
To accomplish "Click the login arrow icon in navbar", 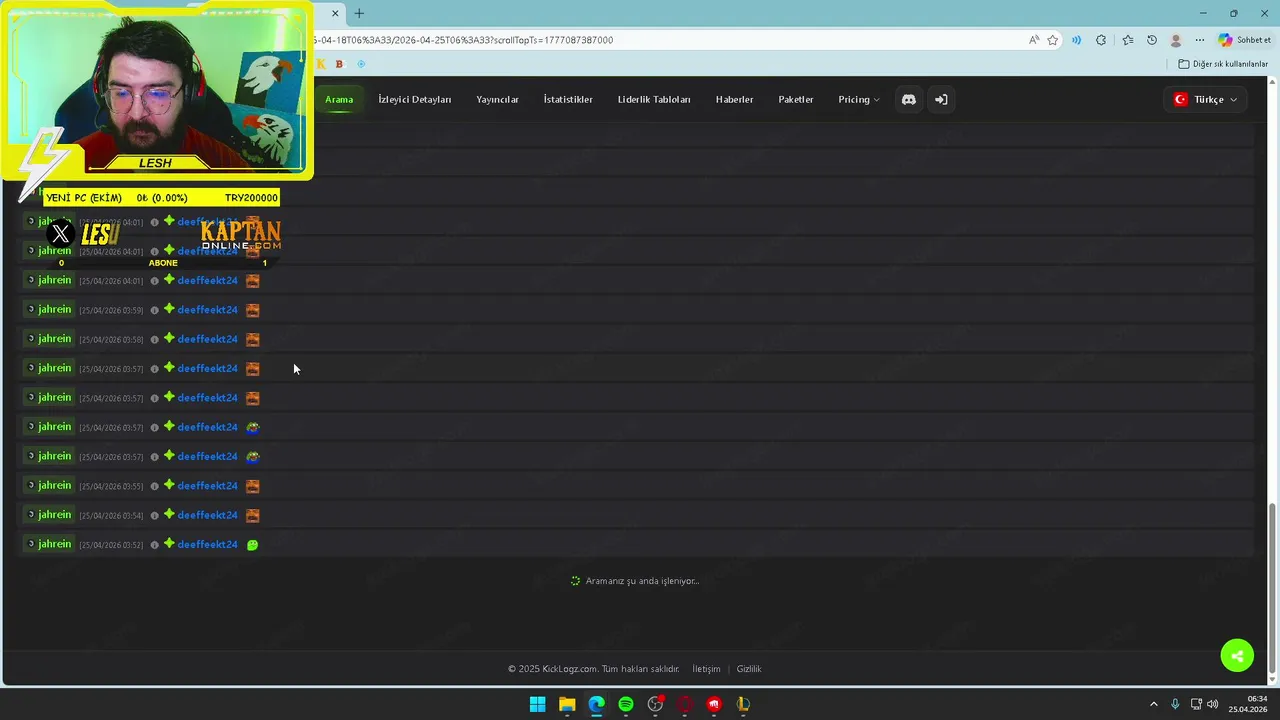I will (x=941, y=99).
